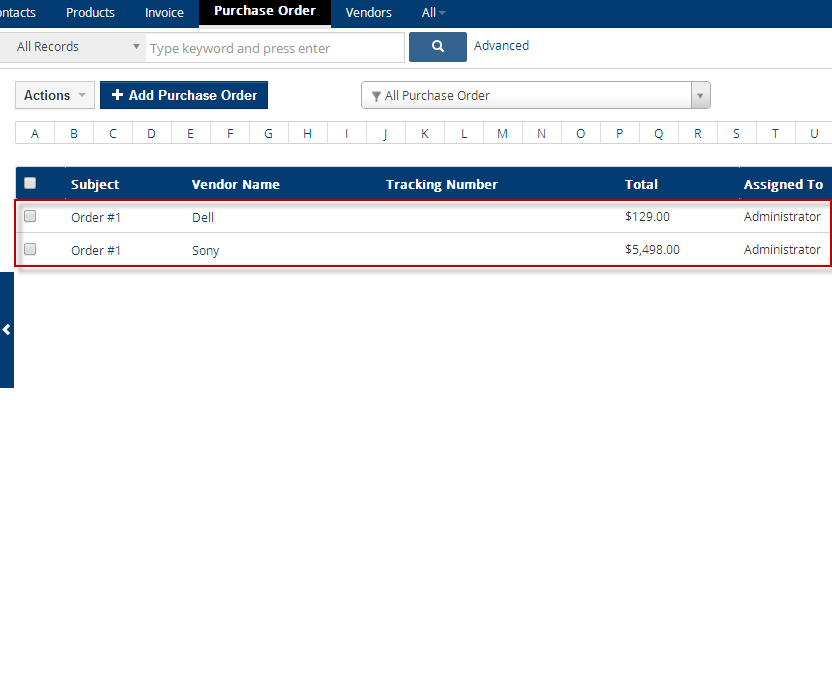Filter records by letter R
The width and height of the screenshot is (832, 676).
point(698,133)
